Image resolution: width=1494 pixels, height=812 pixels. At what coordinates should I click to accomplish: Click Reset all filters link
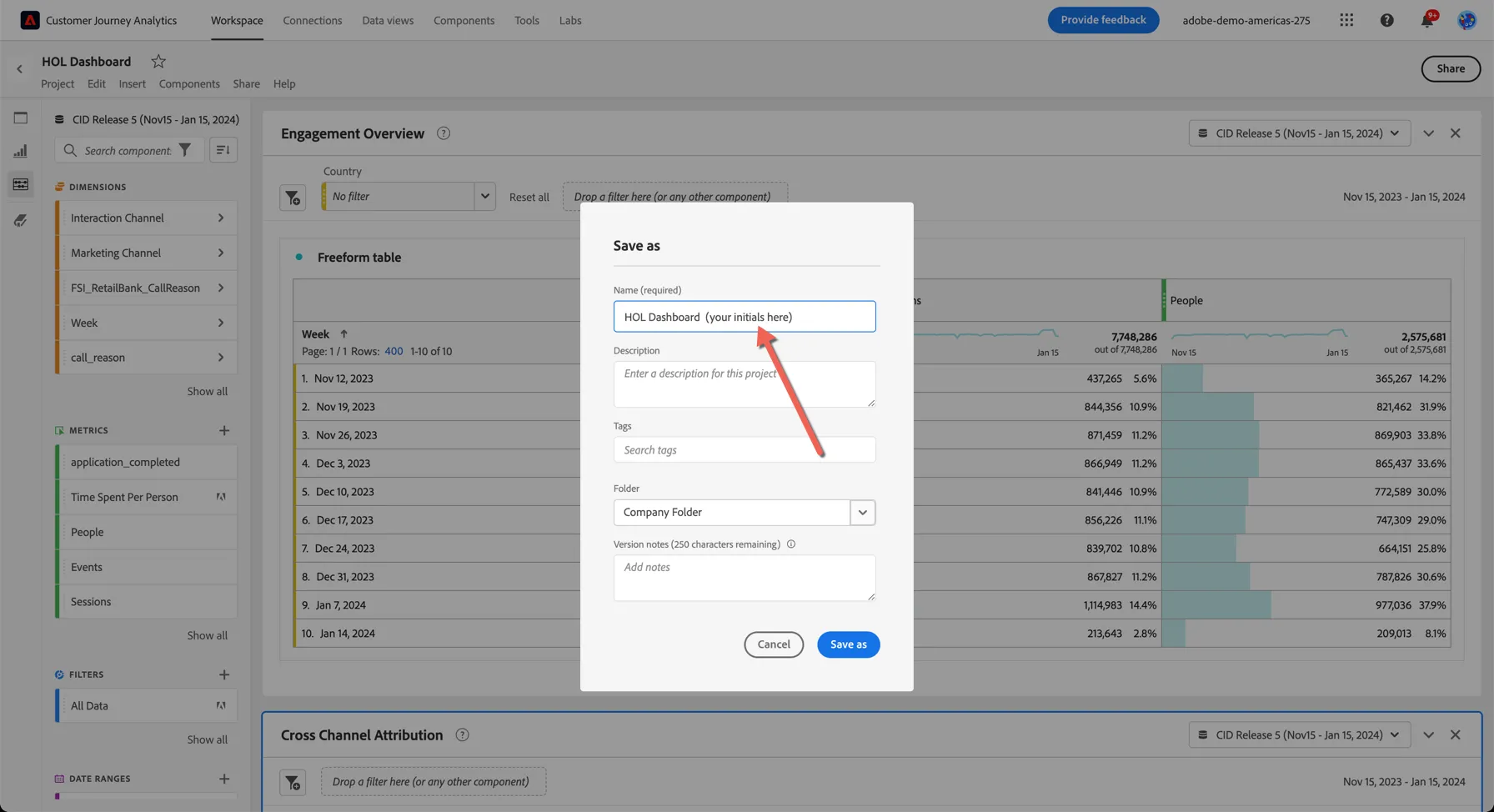click(x=529, y=198)
